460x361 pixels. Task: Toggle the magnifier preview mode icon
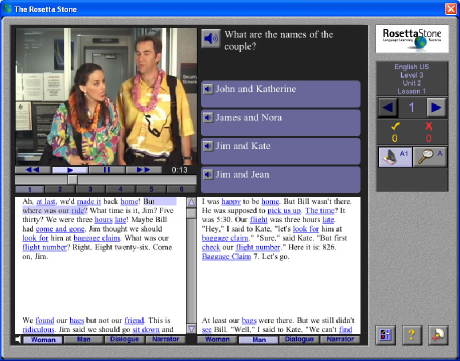coord(430,157)
